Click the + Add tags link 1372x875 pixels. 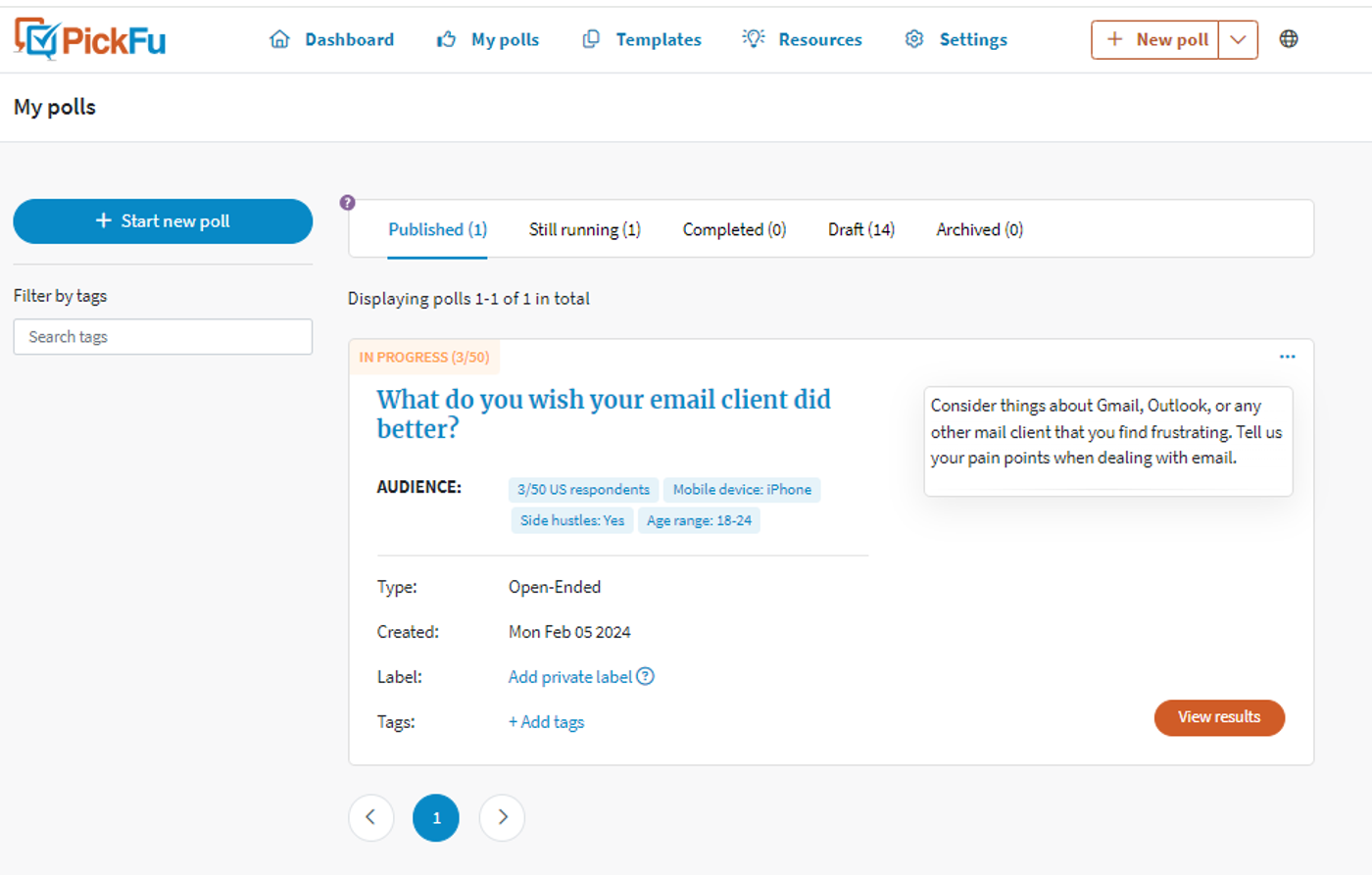[546, 722]
